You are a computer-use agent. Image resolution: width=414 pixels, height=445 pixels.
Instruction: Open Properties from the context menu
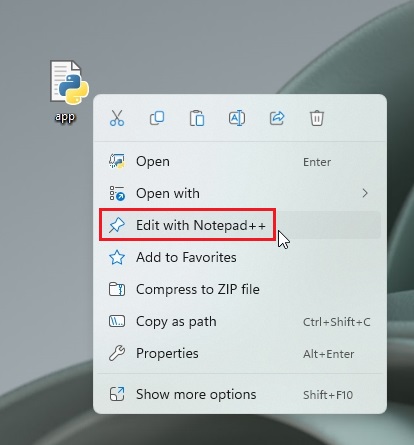[x=240, y=353]
